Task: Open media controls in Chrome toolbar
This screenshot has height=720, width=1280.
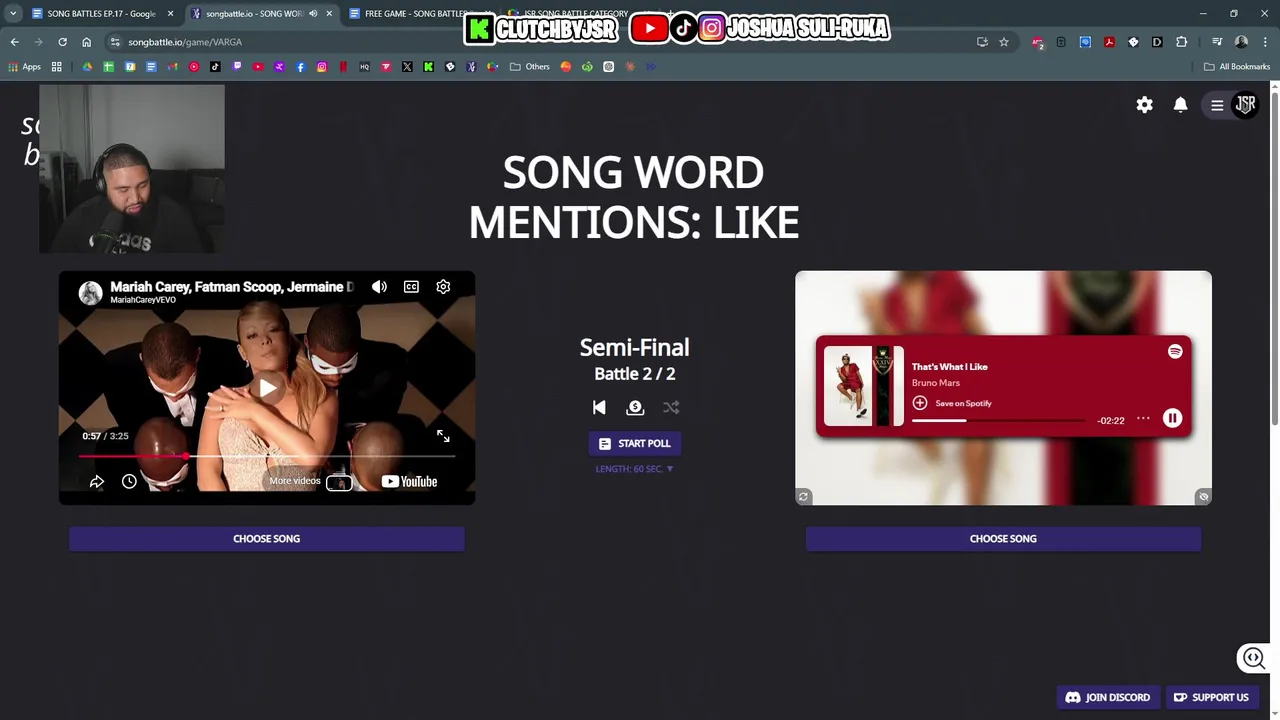Action: click(x=1217, y=42)
